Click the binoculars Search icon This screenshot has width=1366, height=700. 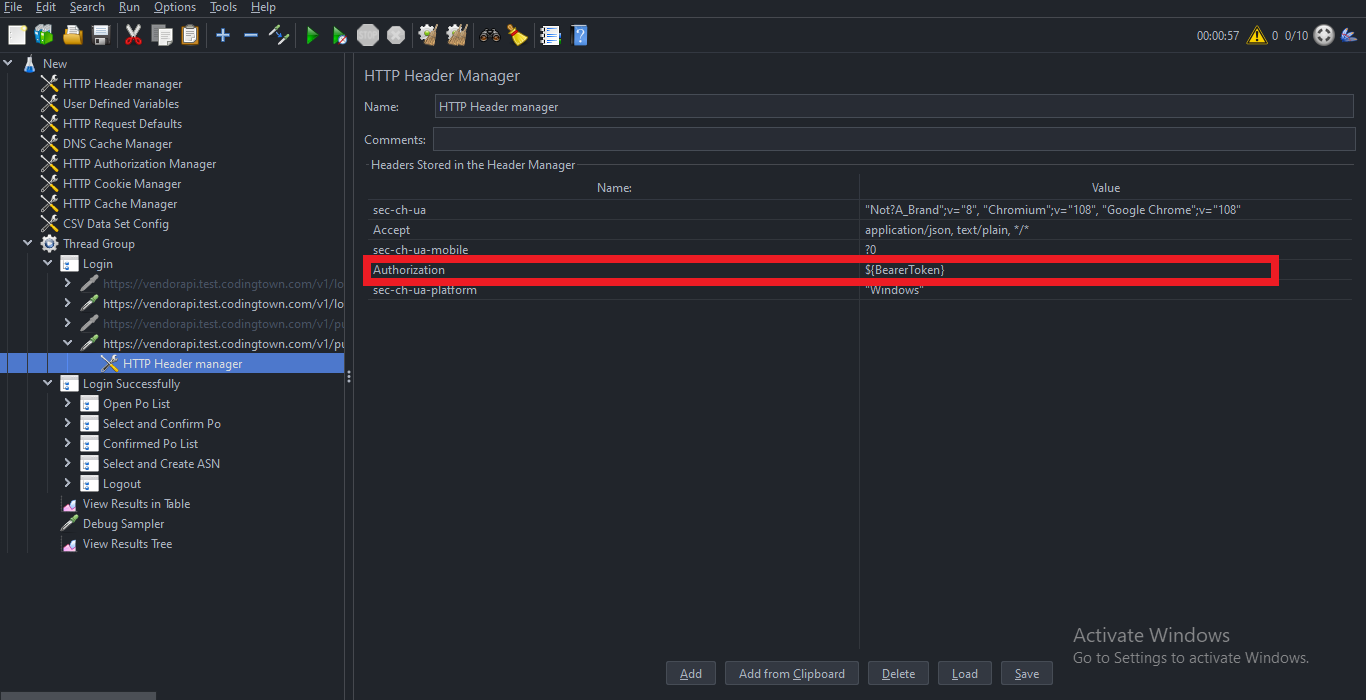click(x=490, y=35)
